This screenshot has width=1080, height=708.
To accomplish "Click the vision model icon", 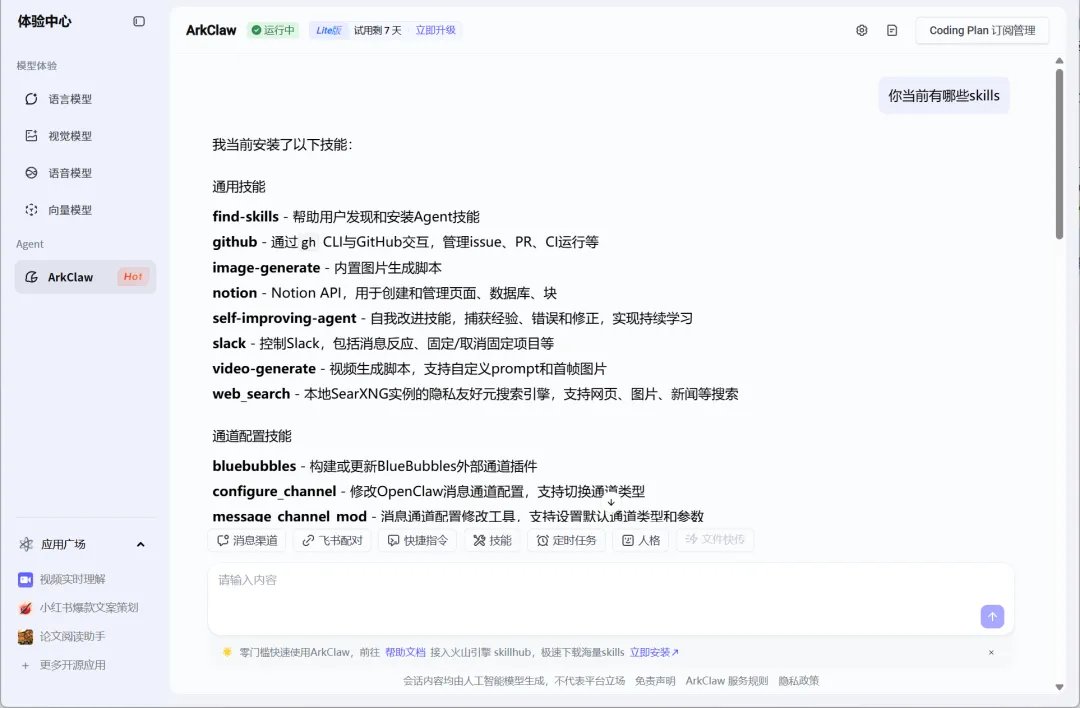I will (31, 136).
